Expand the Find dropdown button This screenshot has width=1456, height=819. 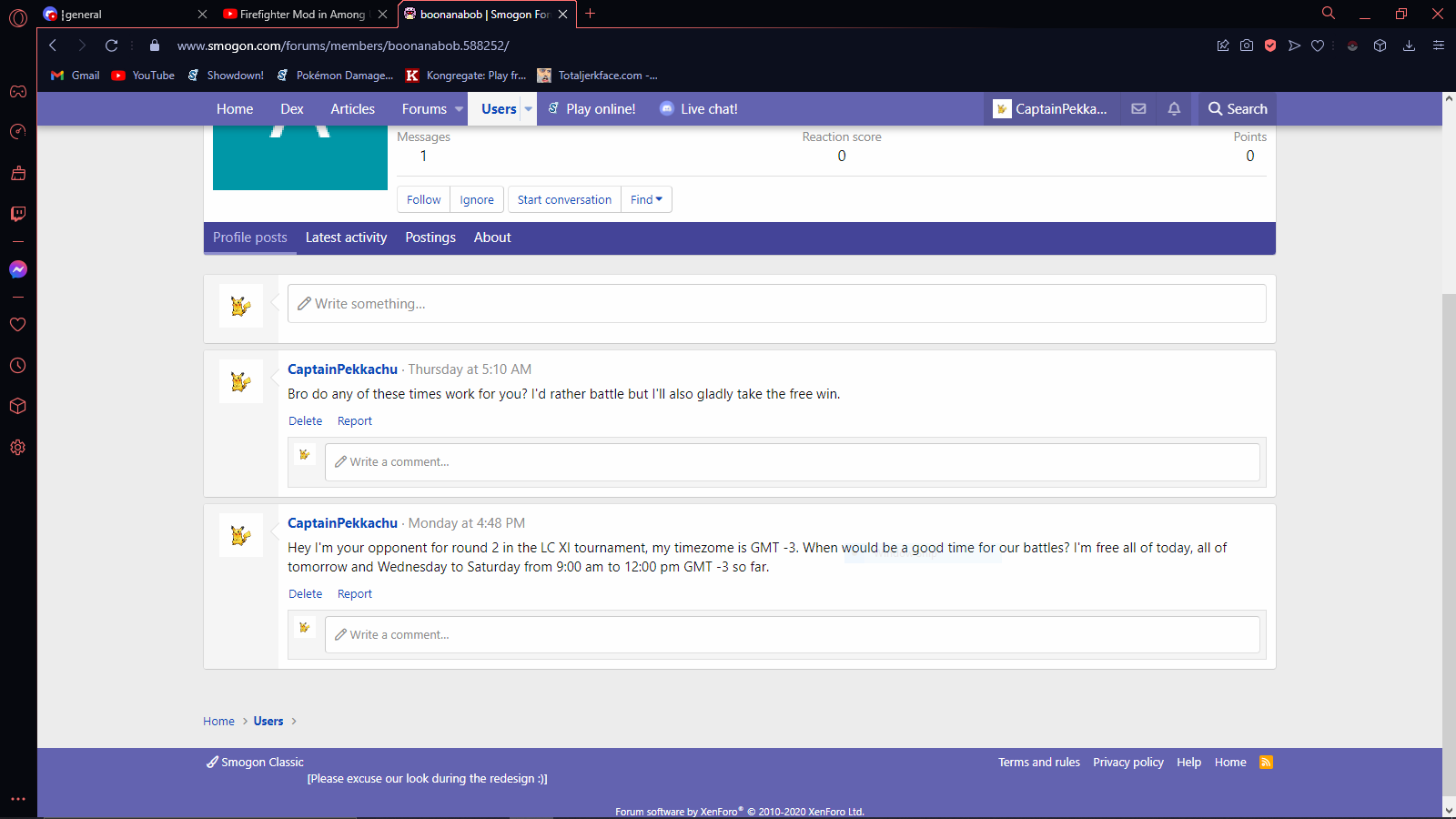click(646, 199)
